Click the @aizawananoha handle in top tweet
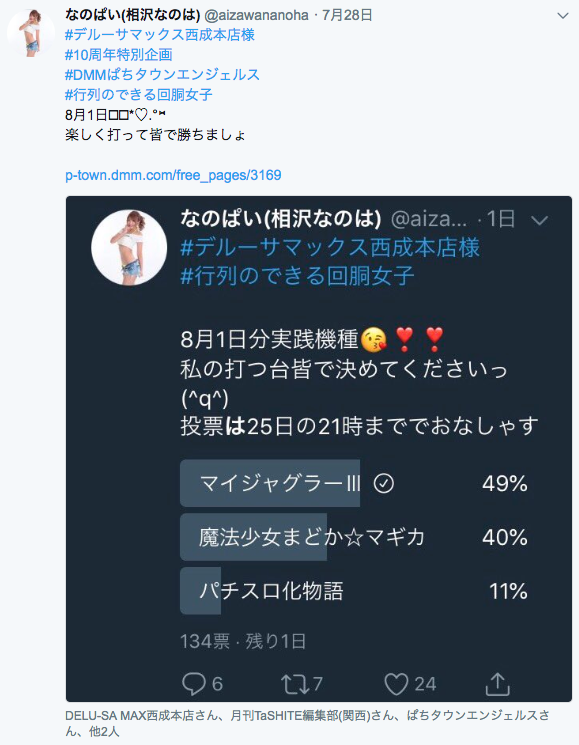Viewport: 579px width, 745px height. [x=256, y=15]
